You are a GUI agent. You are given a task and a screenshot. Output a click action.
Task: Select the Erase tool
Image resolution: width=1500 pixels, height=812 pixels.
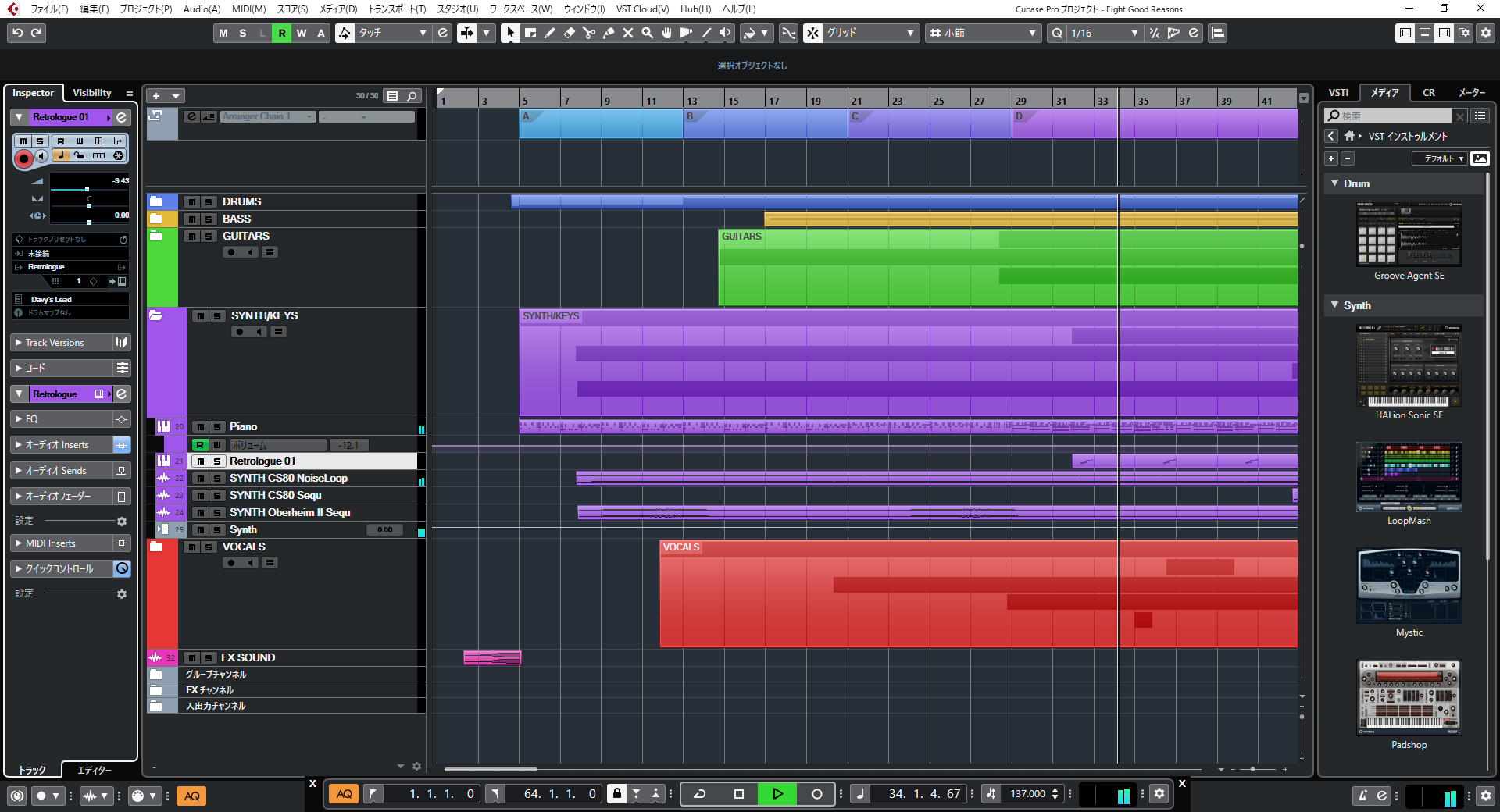[x=570, y=33]
